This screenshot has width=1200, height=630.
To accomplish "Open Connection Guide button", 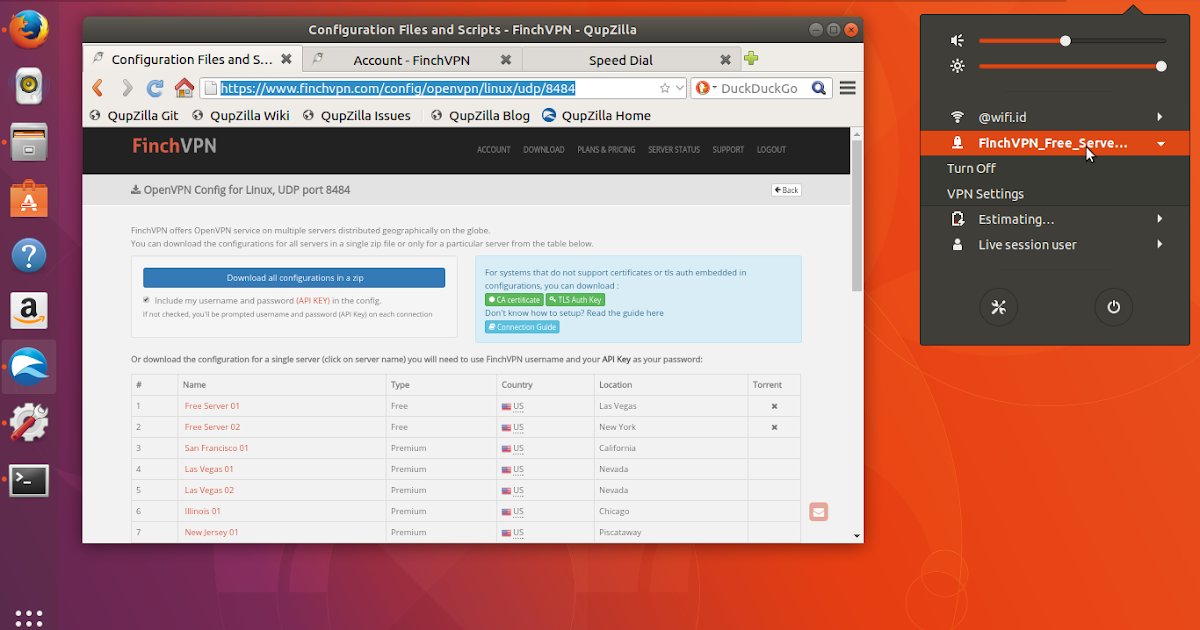I will pyautogui.click(x=522, y=327).
